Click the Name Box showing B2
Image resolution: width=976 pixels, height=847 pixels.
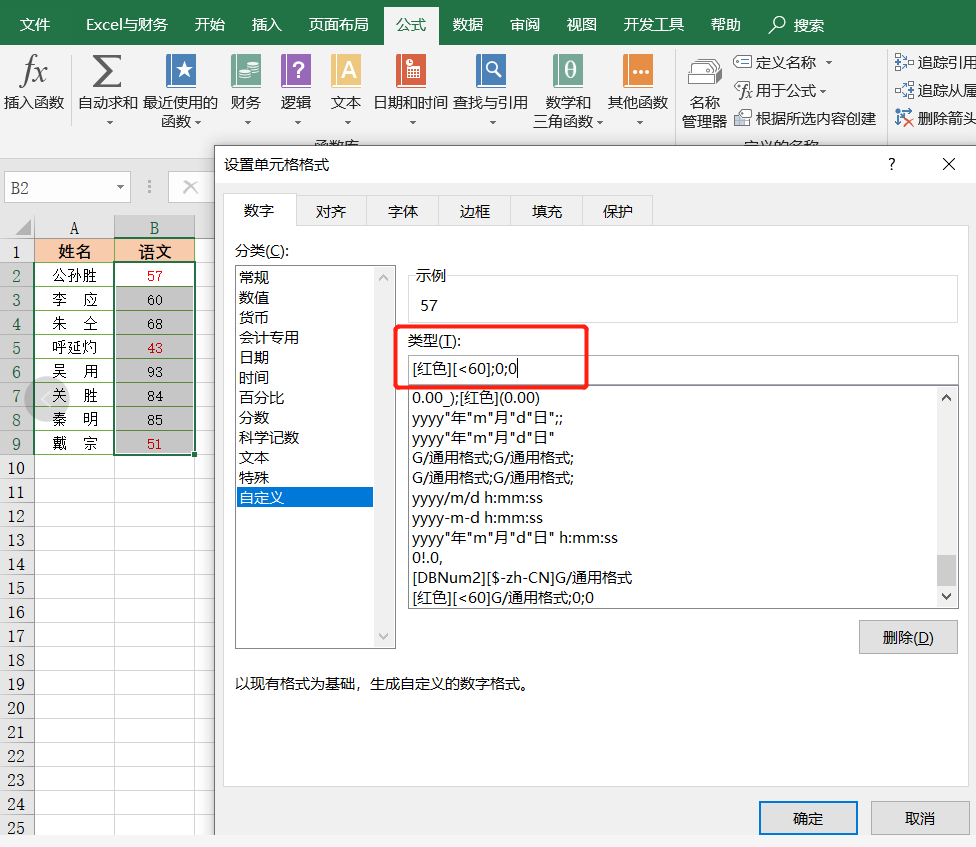[67, 187]
